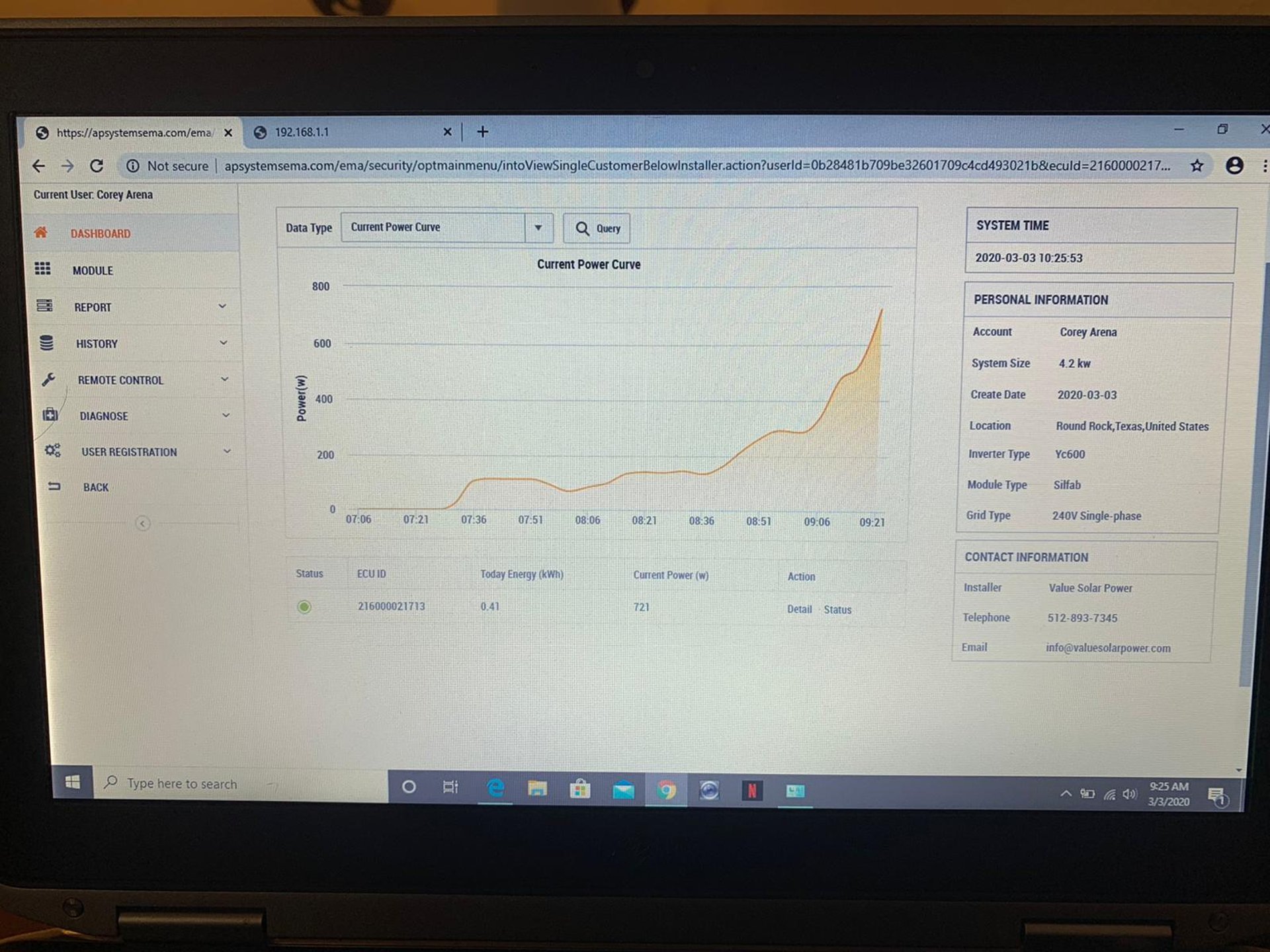
Task: Click the collapse sidebar arrow icon
Action: click(142, 524)
